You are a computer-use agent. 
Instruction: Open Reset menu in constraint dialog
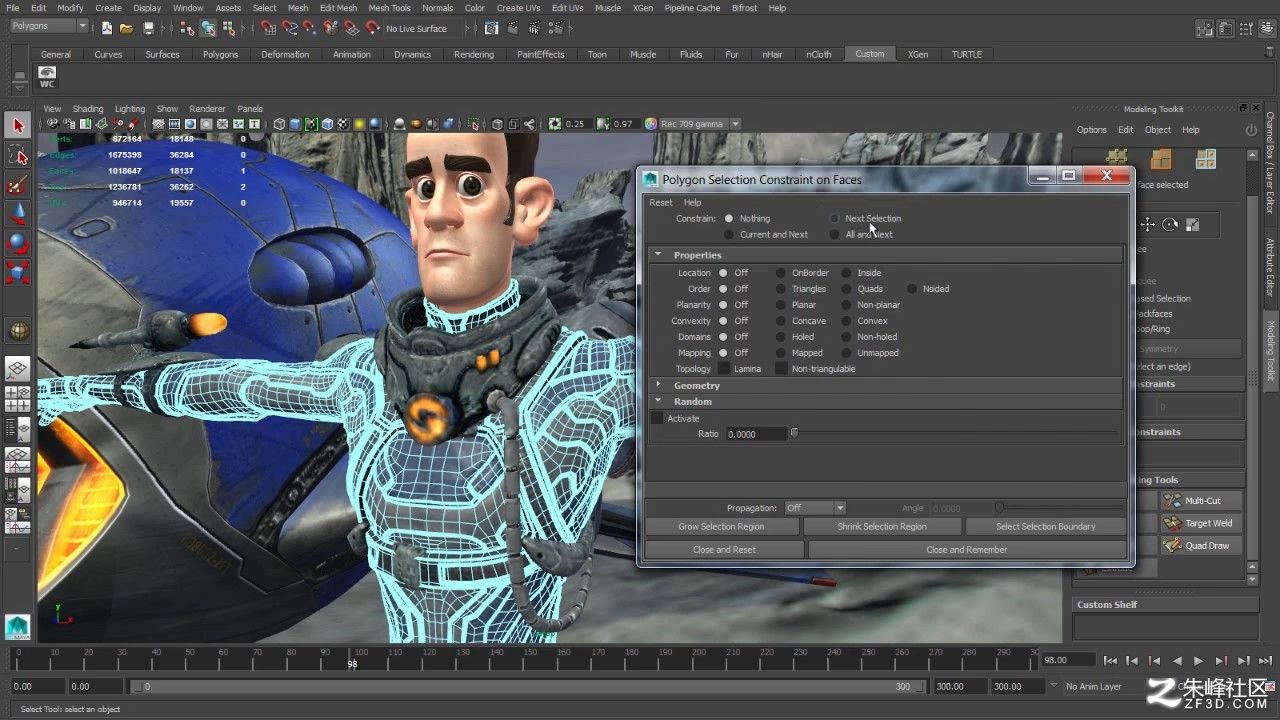[x=661, y=202]
